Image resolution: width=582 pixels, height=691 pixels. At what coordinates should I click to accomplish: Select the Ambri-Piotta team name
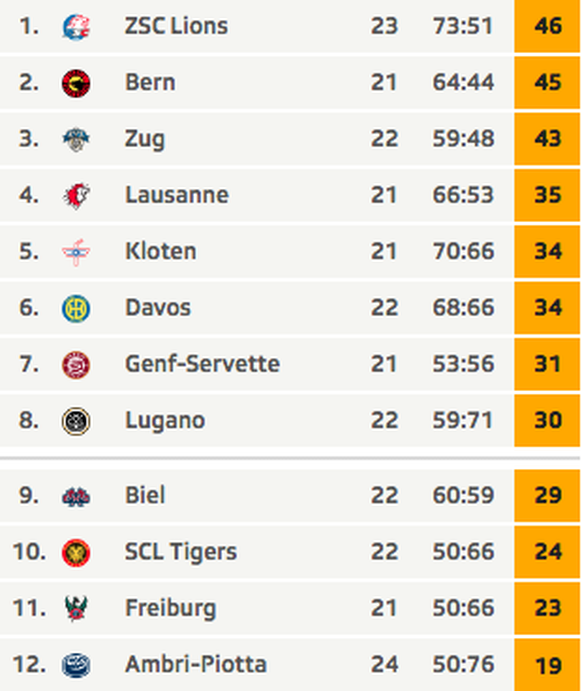click(x=196, y=664)
